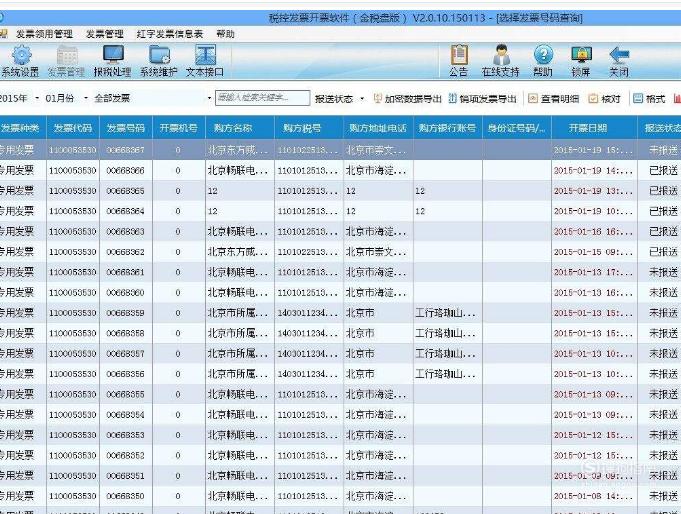This screenshot has width=681, height=514.
Task: Select invoice number 00668362 cell
Action: [126, 252]
